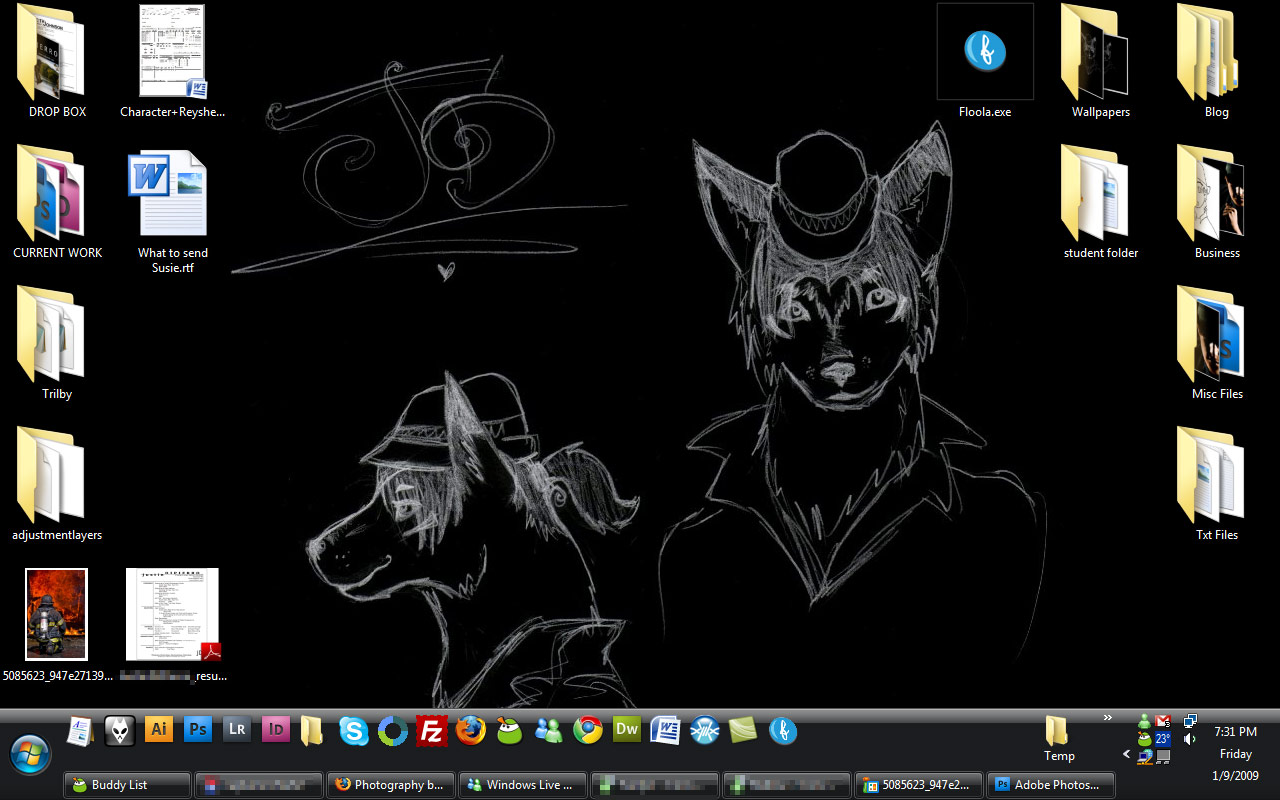Viewport: 1280px width, 800px height.
Task: Select the CURRENT WORK folder
Action: [x=57, y=203]
